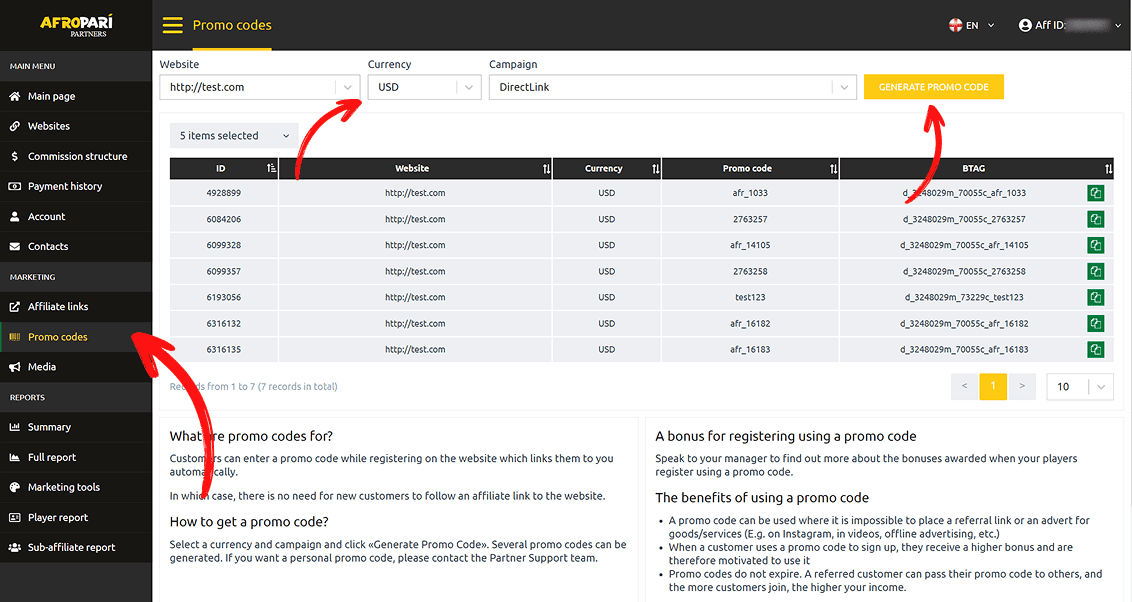Expand the Currency dropdown set to USD
This screenshot has width=1132, height=602.
click(x=425, y=87)
